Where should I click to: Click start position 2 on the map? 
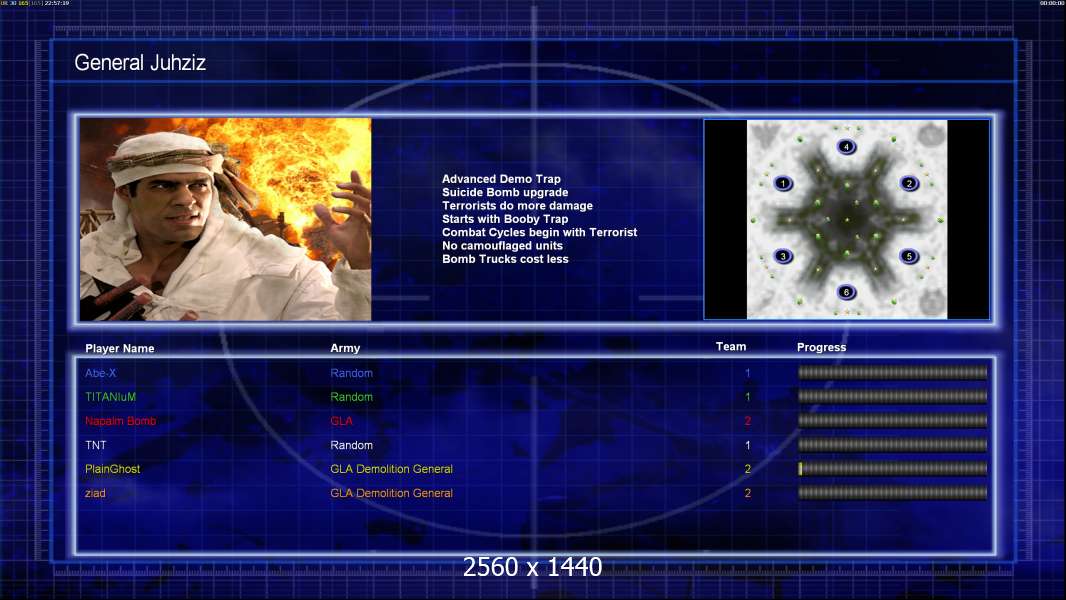tap(909, 183)
